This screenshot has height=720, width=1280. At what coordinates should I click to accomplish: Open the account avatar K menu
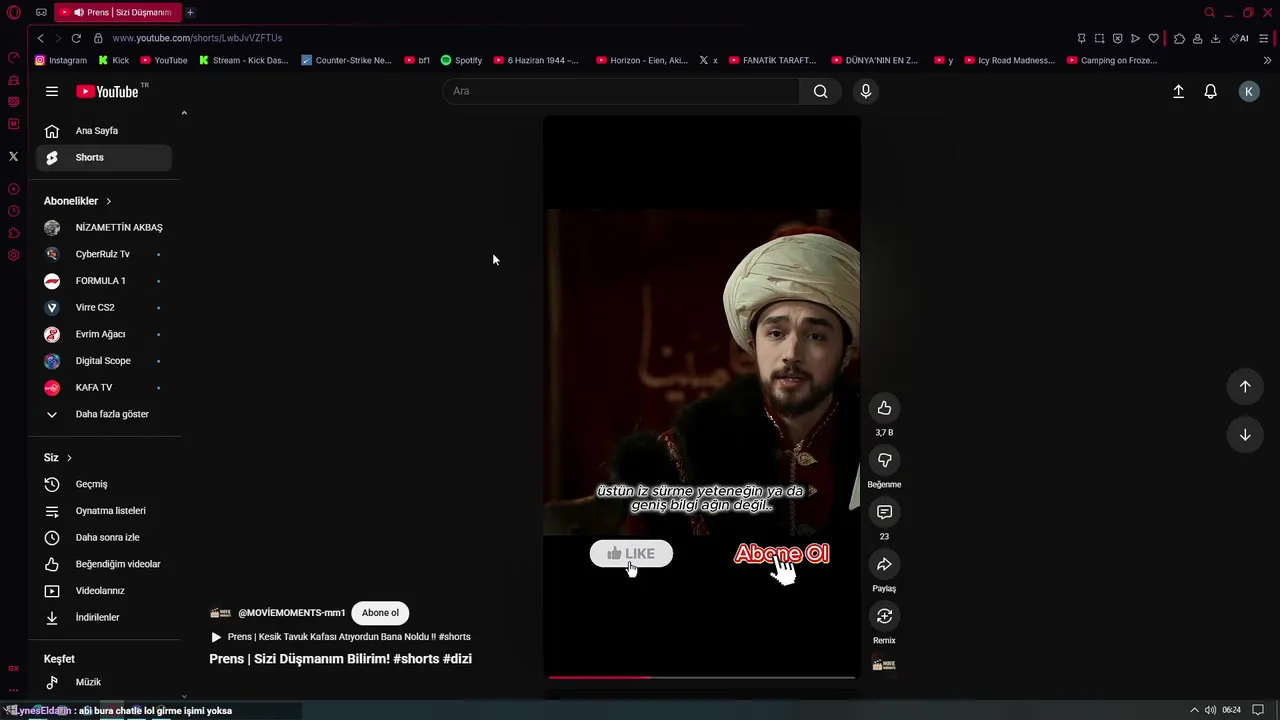(x=1249, y=91)
